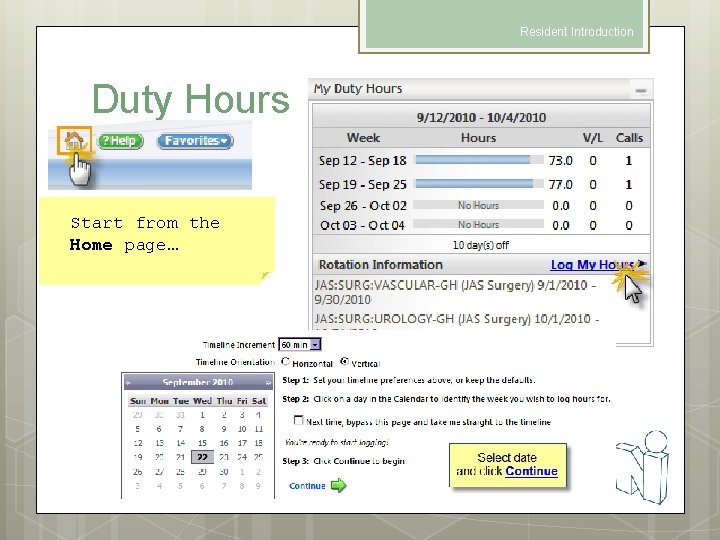720x540 pixels.
Task: Open the Favorites dropdown menu
Action: tap(195, 141)
